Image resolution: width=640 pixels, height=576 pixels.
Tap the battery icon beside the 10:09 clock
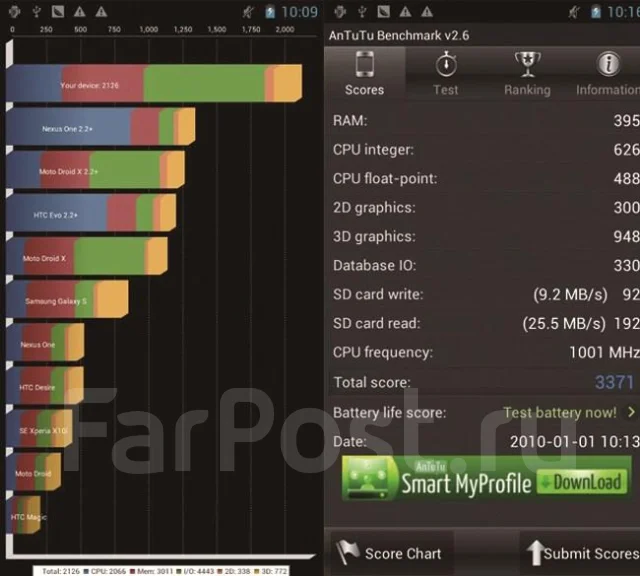270,12
